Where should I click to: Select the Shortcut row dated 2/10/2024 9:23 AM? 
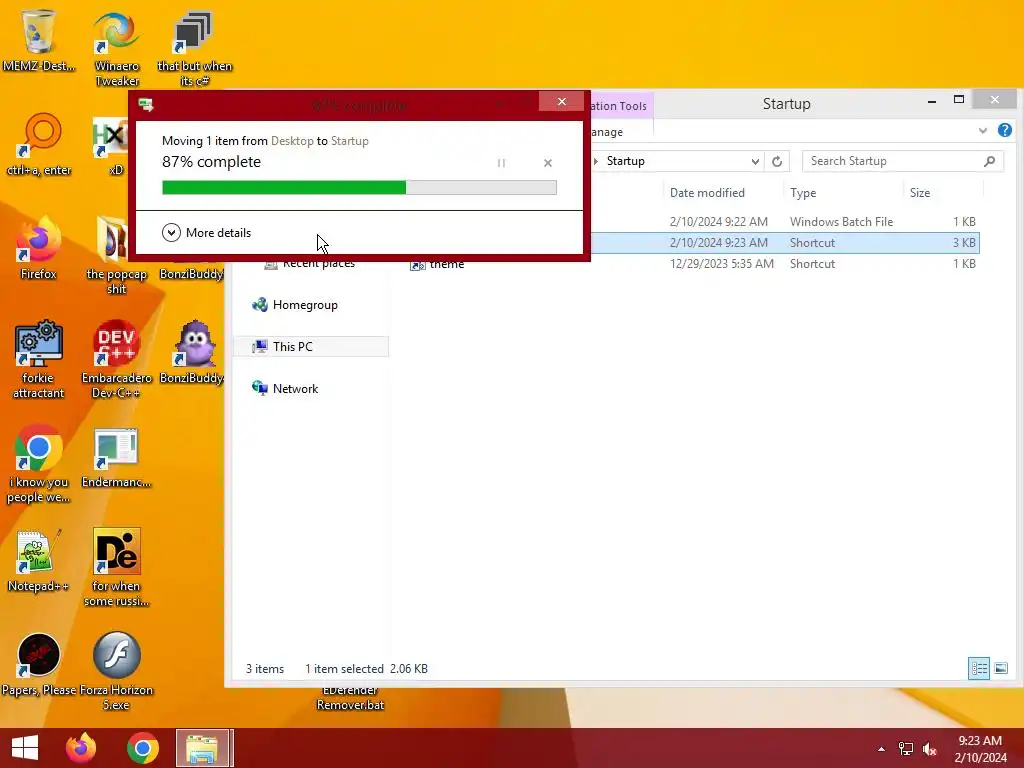tap(784, 243)
